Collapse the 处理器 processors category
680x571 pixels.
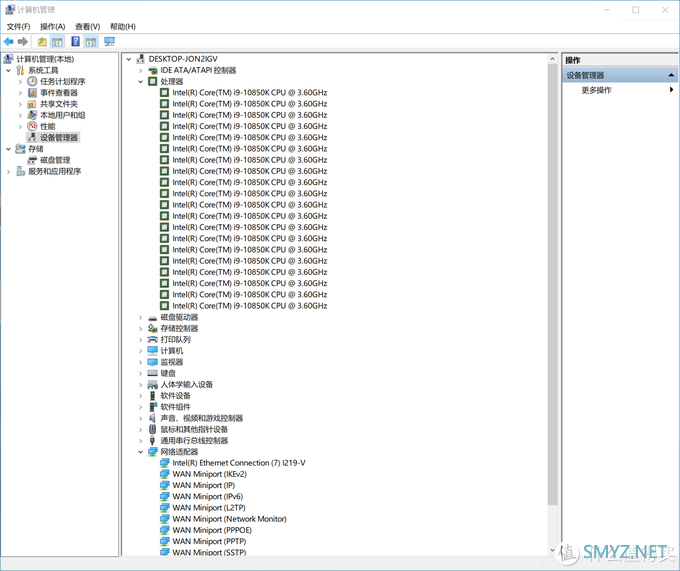click(x=141, y=82)
